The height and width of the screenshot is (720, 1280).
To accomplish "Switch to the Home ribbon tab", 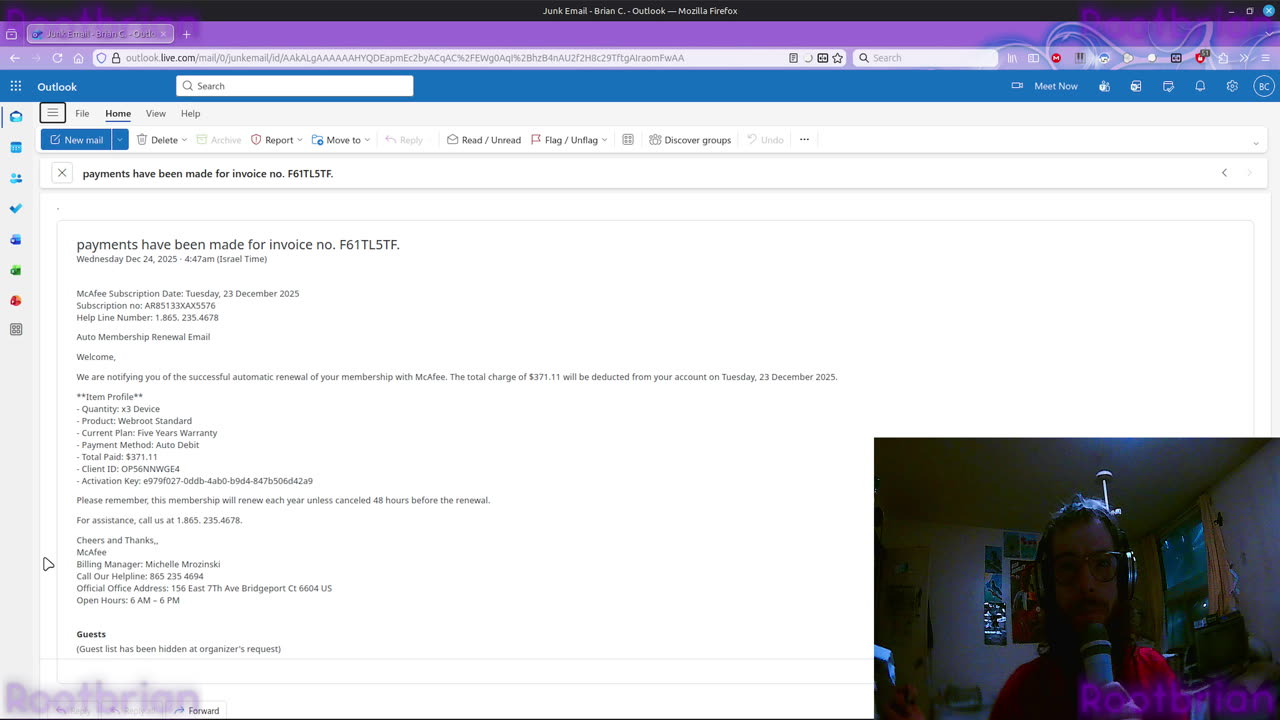I will [118, 113].
